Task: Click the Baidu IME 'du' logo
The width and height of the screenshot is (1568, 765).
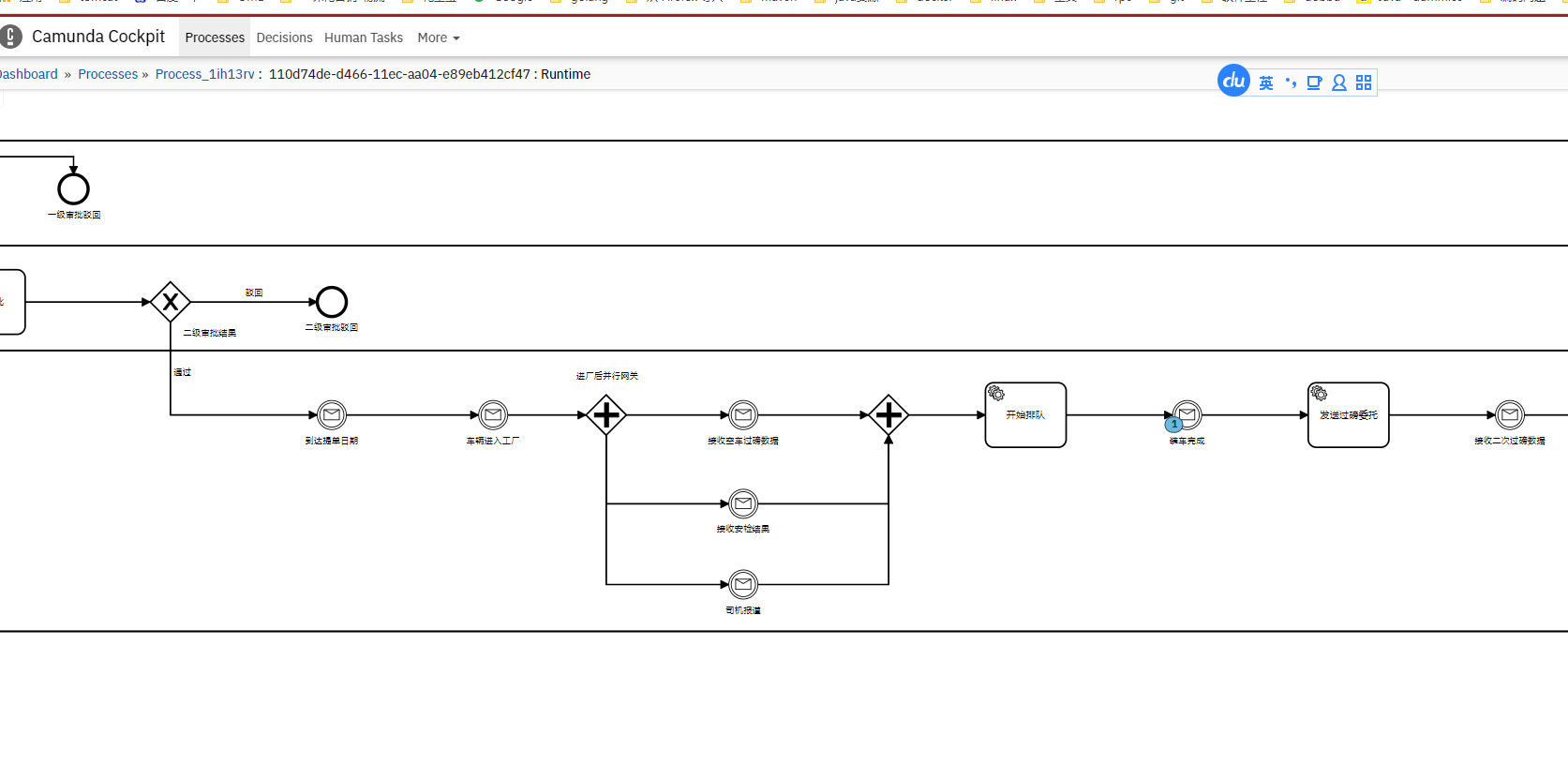Action: (x=1233, y=81)
